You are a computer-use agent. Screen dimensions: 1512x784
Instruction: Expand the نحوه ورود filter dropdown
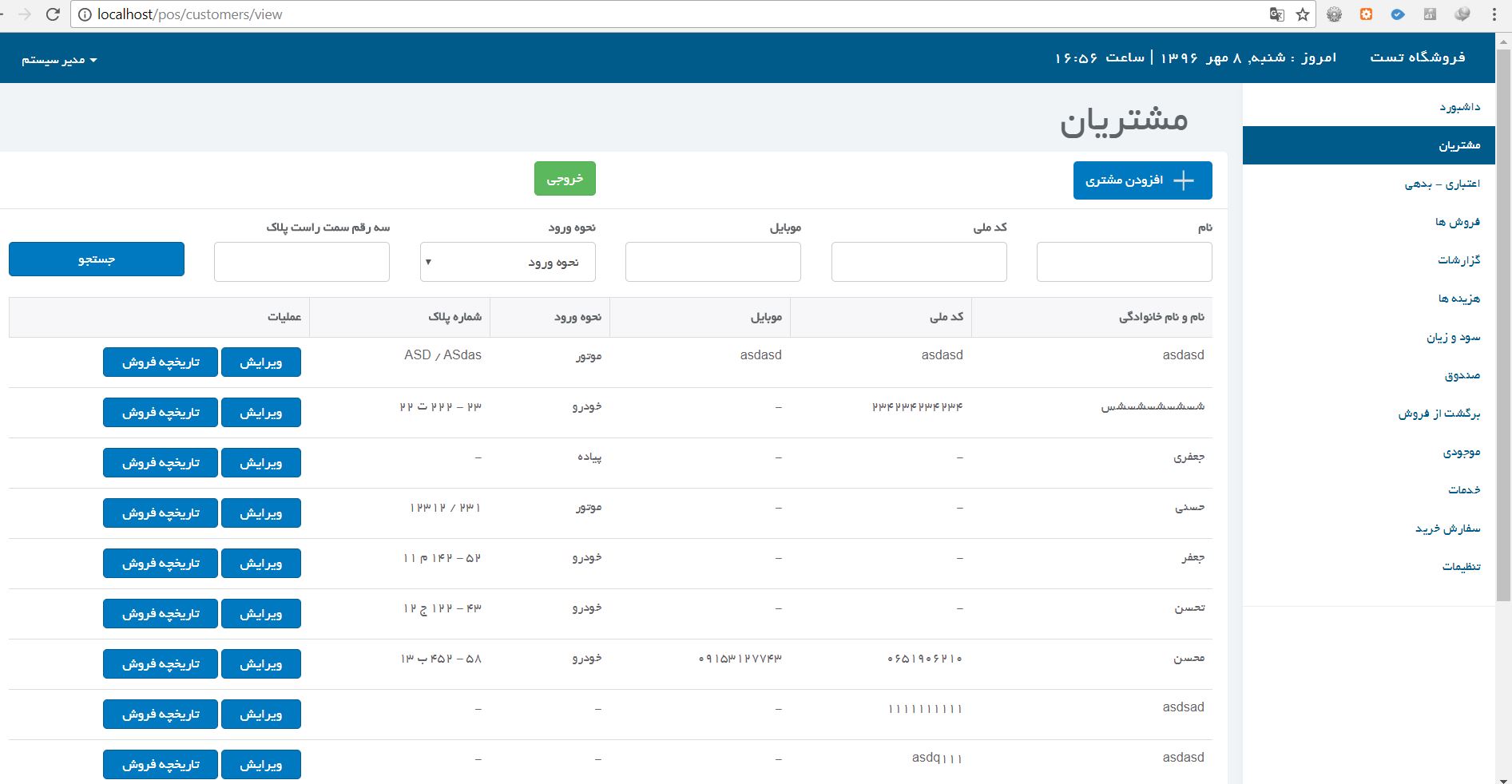507,262
